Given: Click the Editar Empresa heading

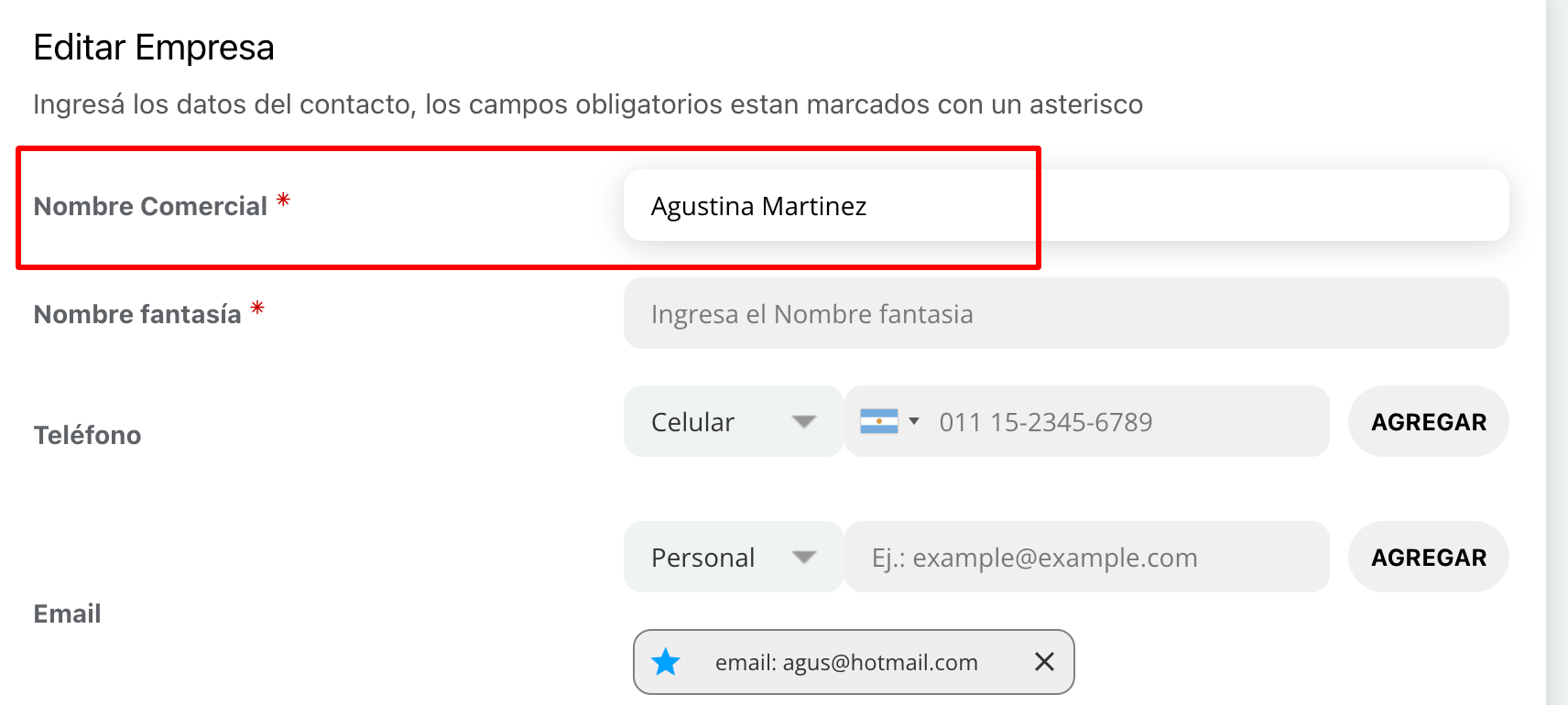Looking at the screenshot, I should pyautogui.click(x=154, y=48).
